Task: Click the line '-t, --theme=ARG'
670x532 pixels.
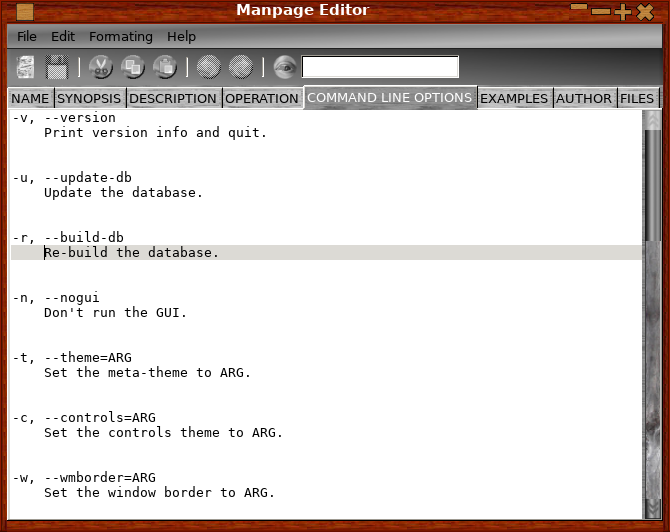Action: click(x=72, y=358)
